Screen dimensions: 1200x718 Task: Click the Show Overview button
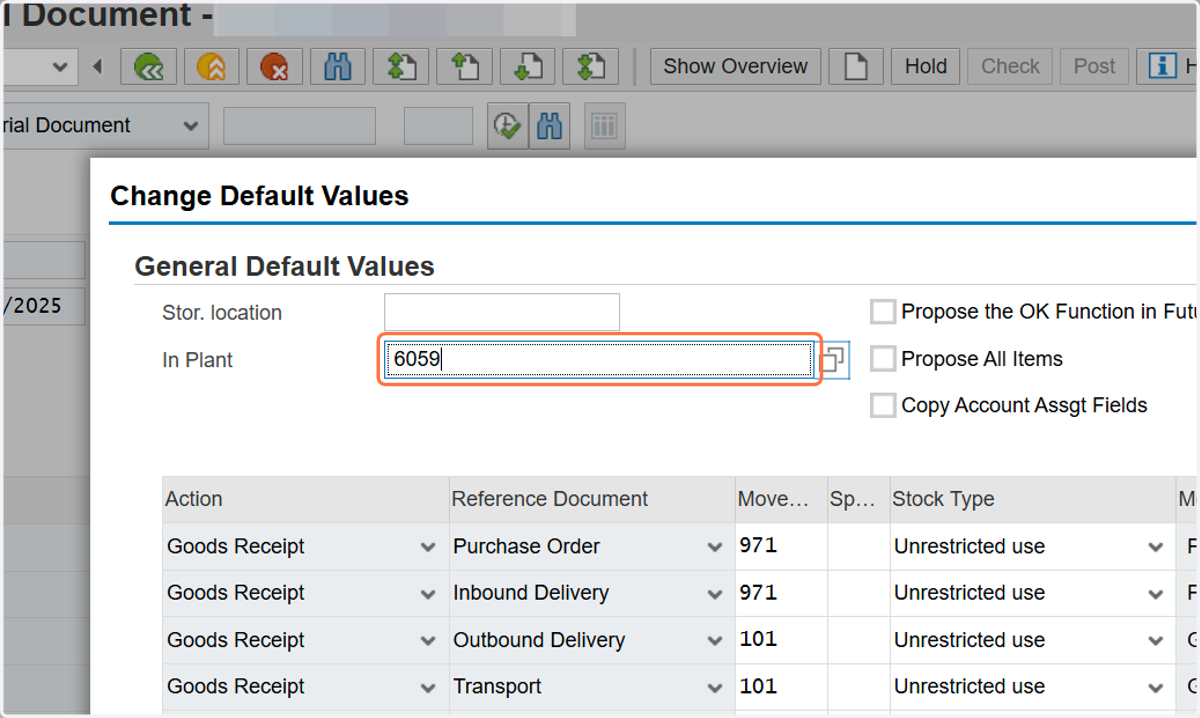pyautogui.click(x=735, y=67)
